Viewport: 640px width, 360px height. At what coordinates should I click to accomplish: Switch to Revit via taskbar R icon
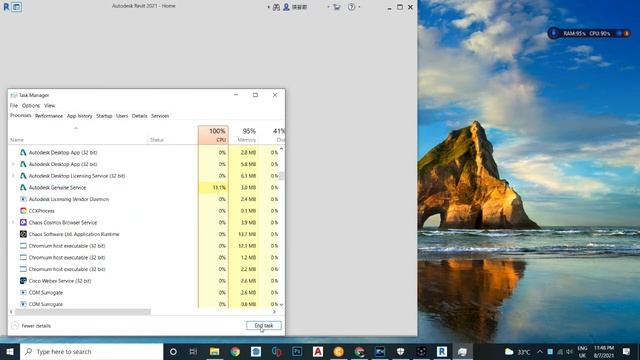442,351
